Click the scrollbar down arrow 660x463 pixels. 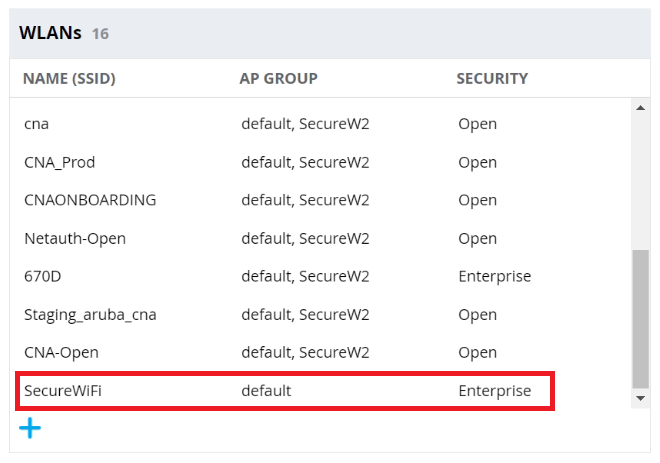pyautogui.click(x=641, y=398)
